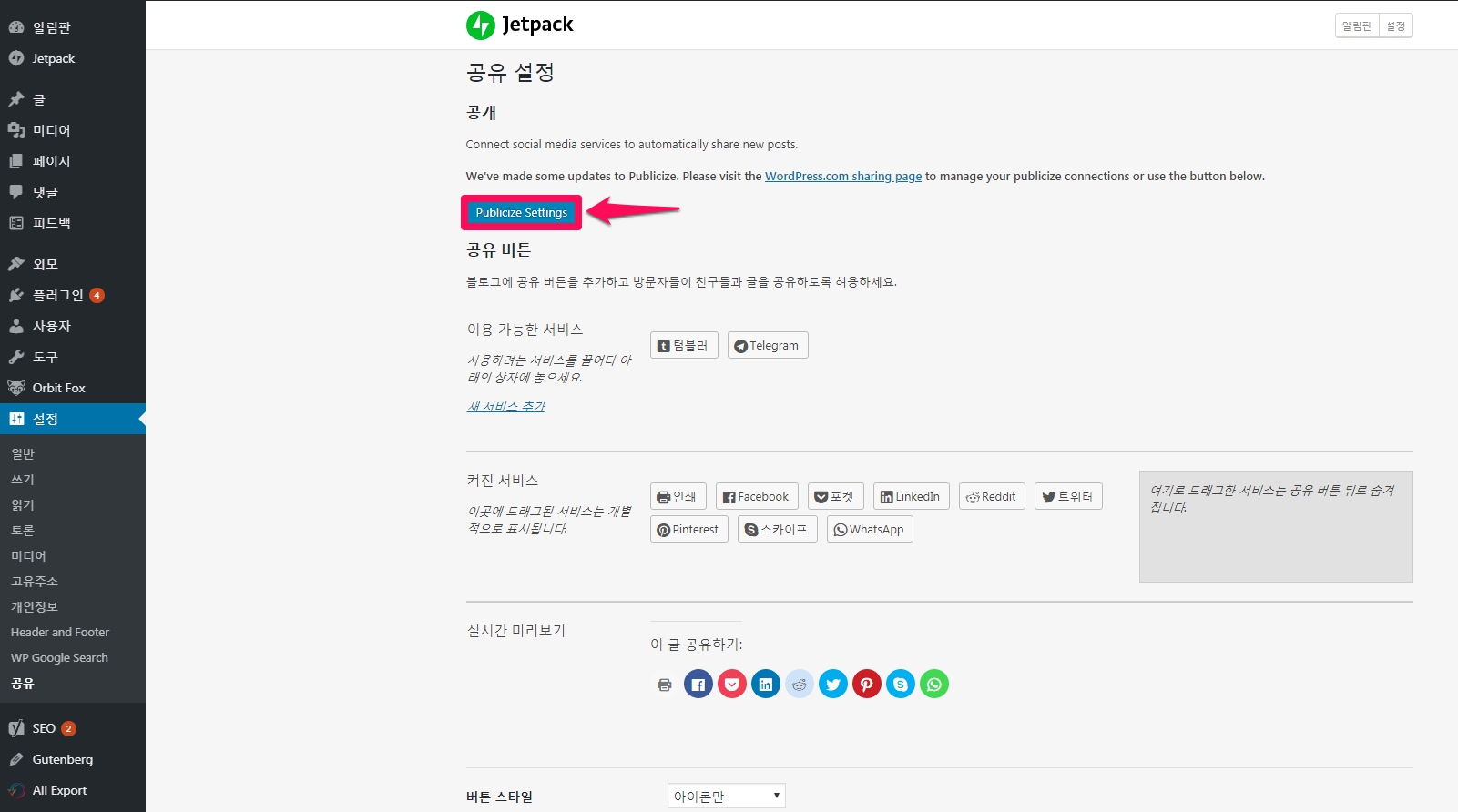
Task: Click the WhatsApp round icon in preview
Action: [934, 685]
